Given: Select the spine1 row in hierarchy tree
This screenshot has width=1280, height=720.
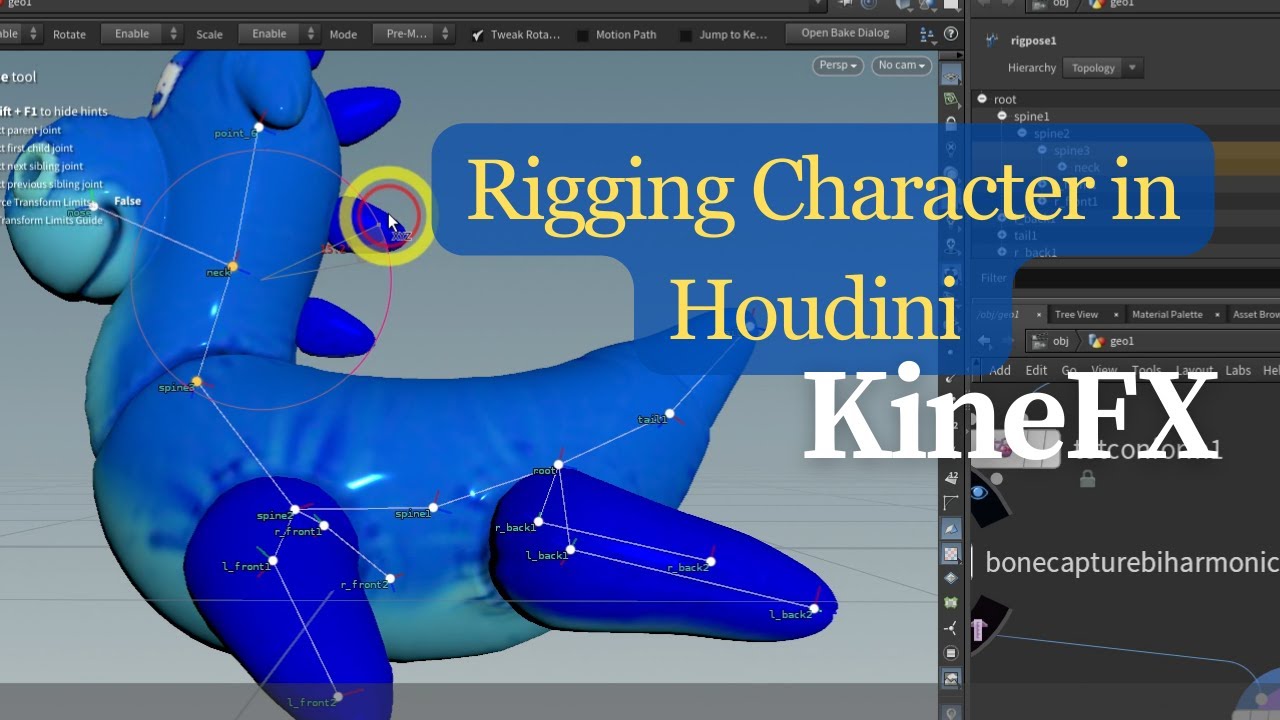Looking at the screenshot, I should tap(1126, 116).
